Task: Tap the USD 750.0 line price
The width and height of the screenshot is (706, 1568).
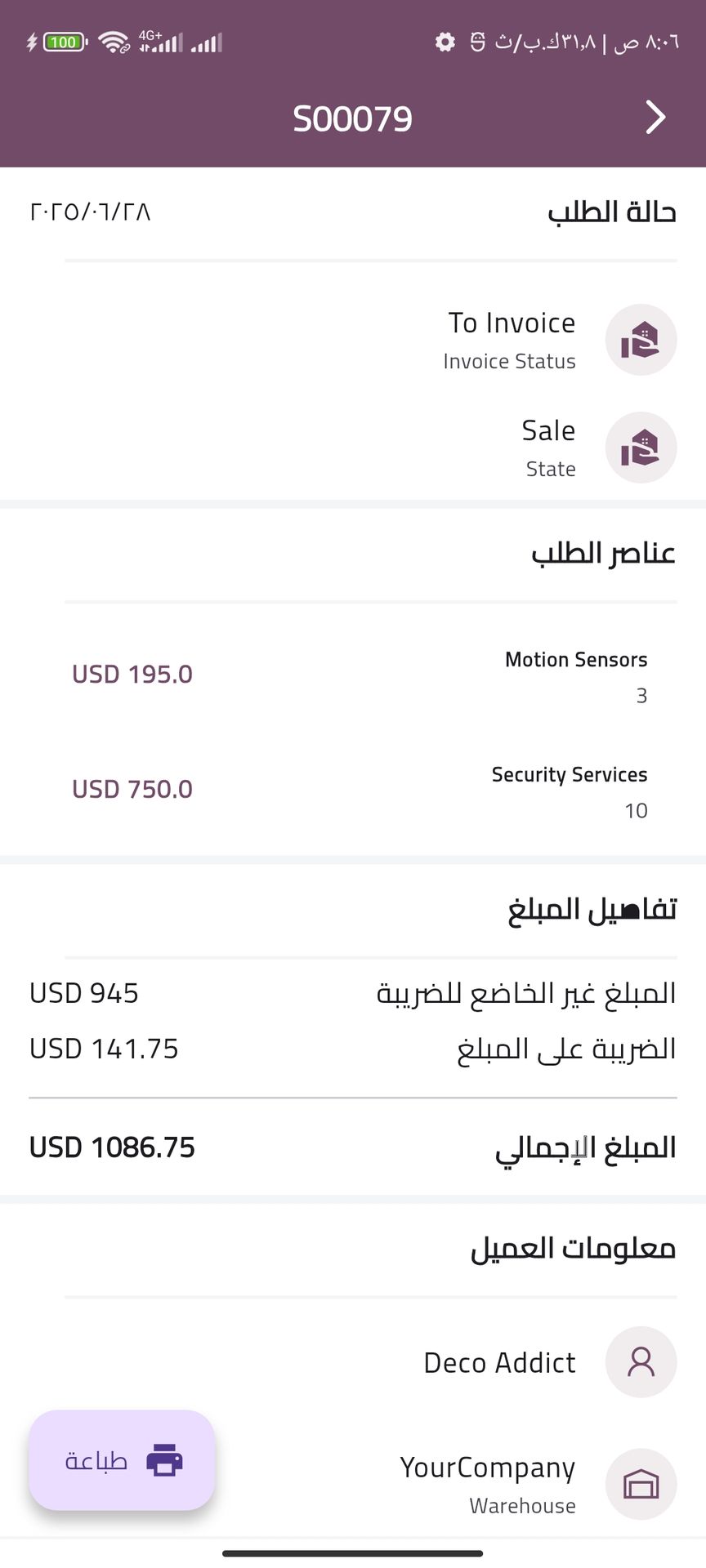Action: tap(132, 790)
